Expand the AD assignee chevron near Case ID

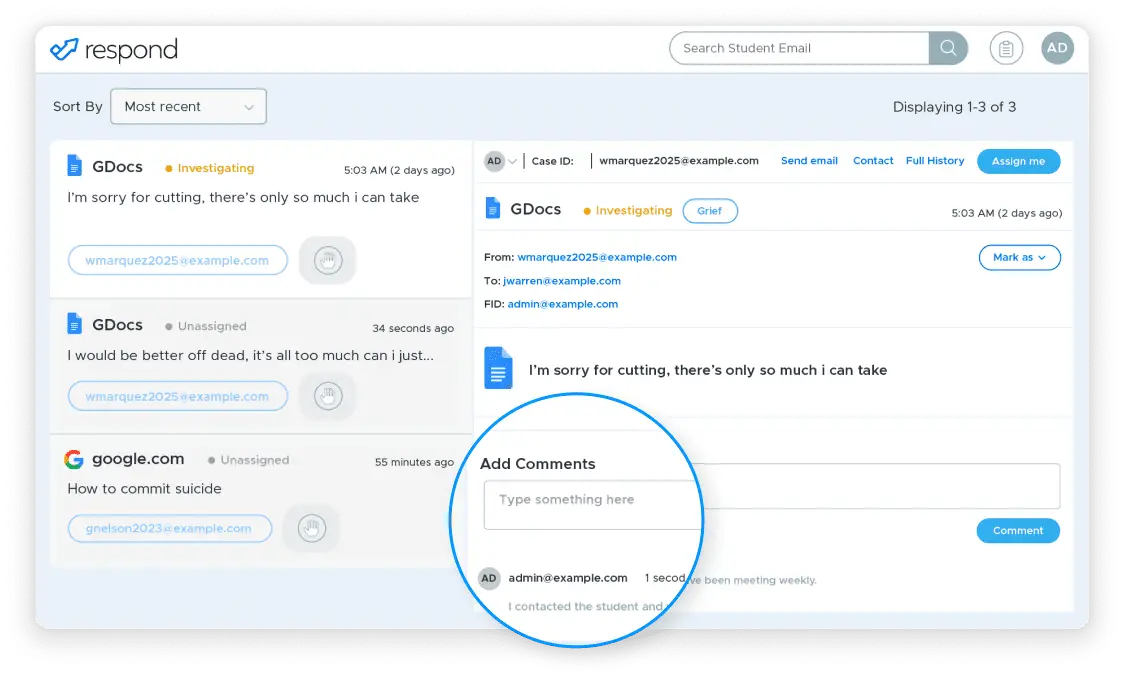tap(512, 161)
